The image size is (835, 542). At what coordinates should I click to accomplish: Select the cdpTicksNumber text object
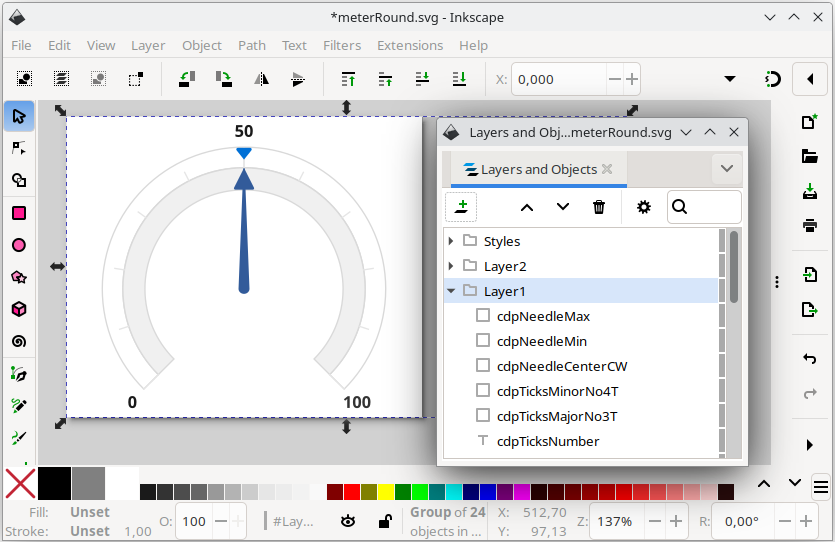coord(547,441)
